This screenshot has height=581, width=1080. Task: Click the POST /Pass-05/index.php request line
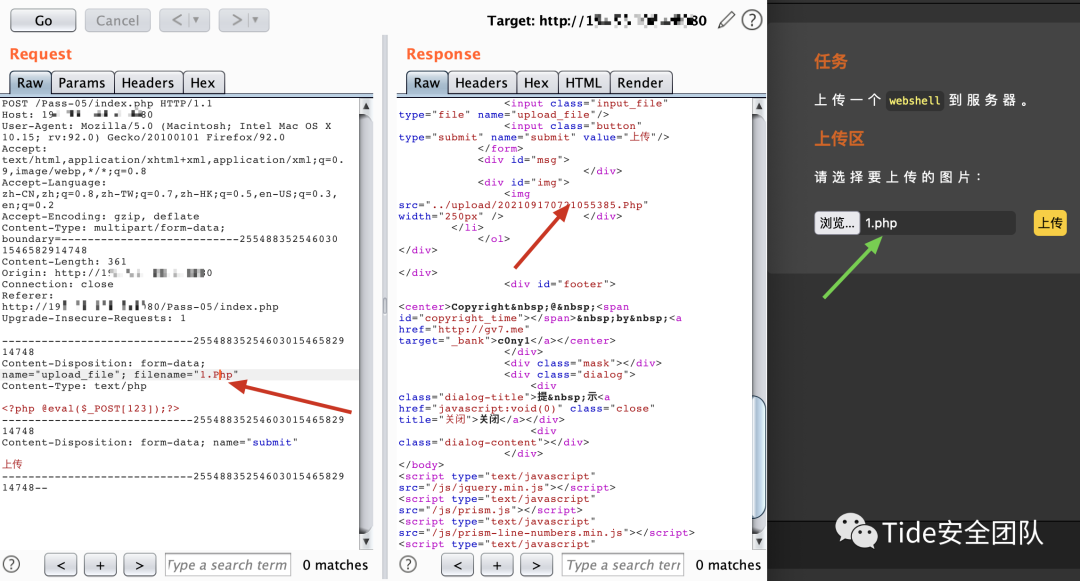pyautogui.click(x=107, y=104)
